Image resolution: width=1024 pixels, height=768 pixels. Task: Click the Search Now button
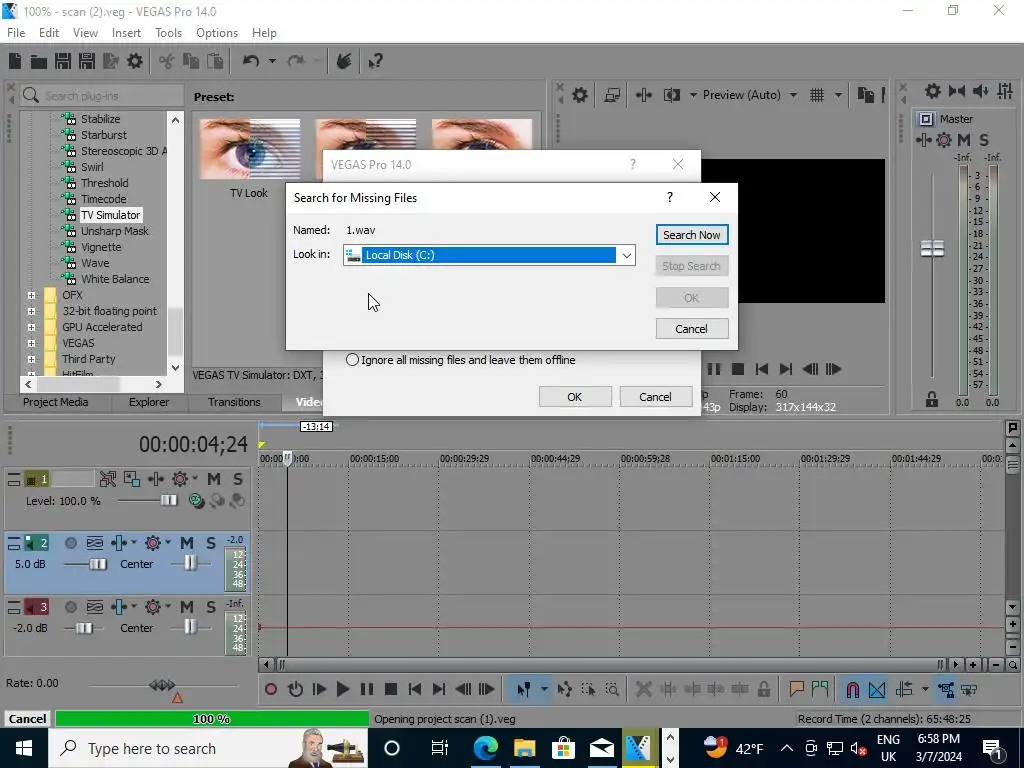tap(692, 235)
